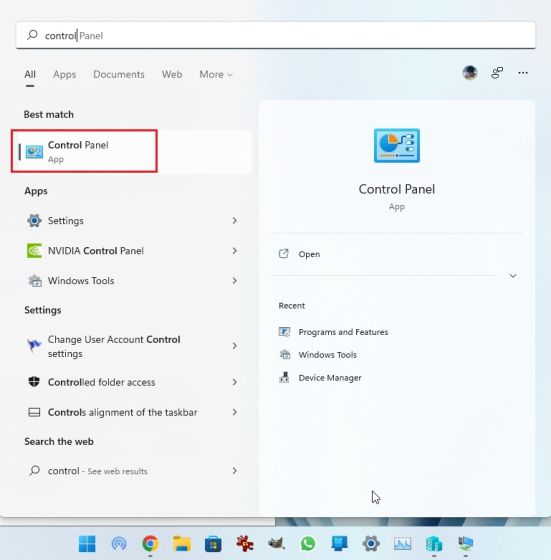
Task: Launch Google Chrome from the taskbar
Action: tap(150, 544)
